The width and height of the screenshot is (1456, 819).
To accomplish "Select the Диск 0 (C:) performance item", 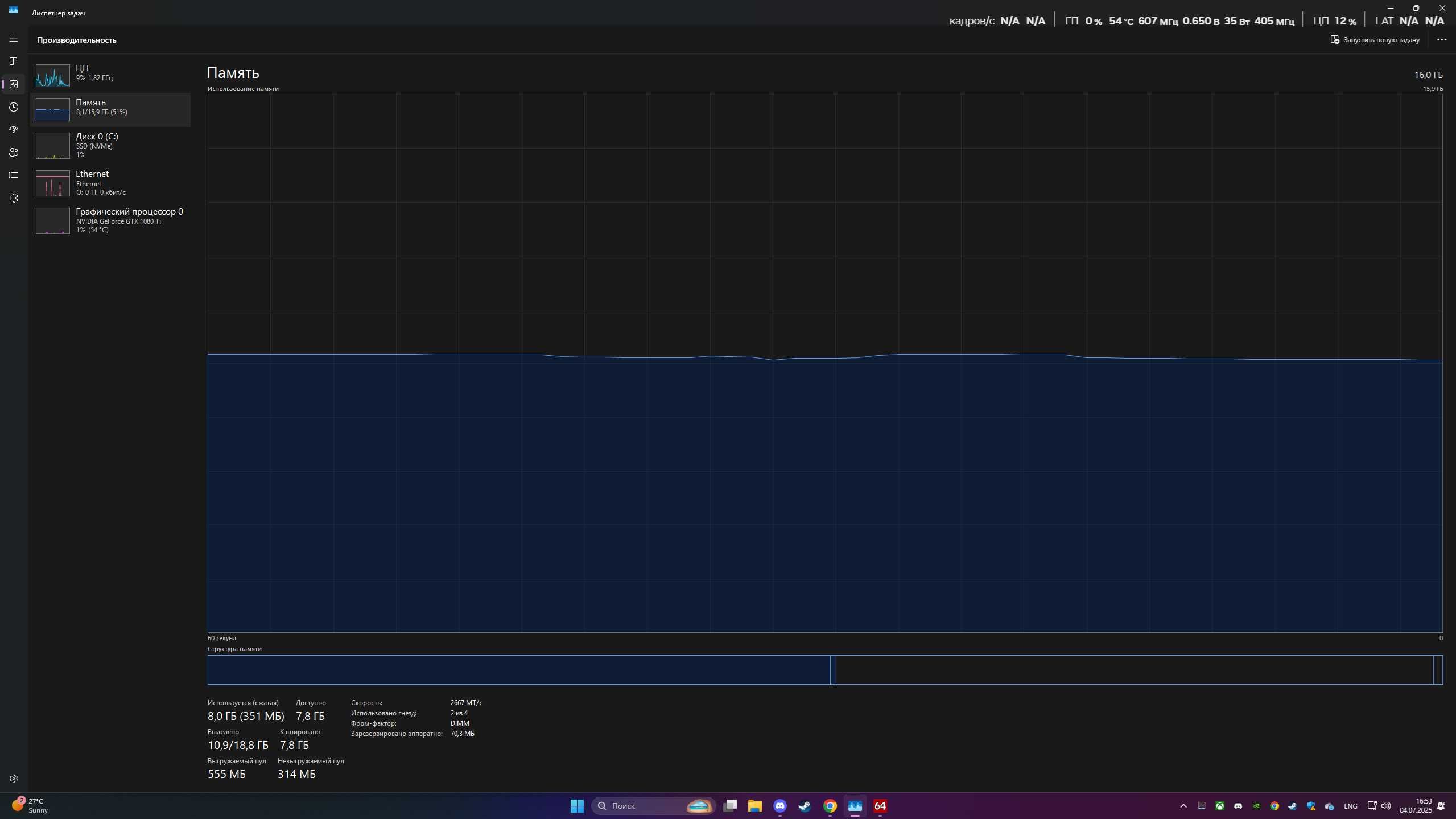I will [110, 145].
